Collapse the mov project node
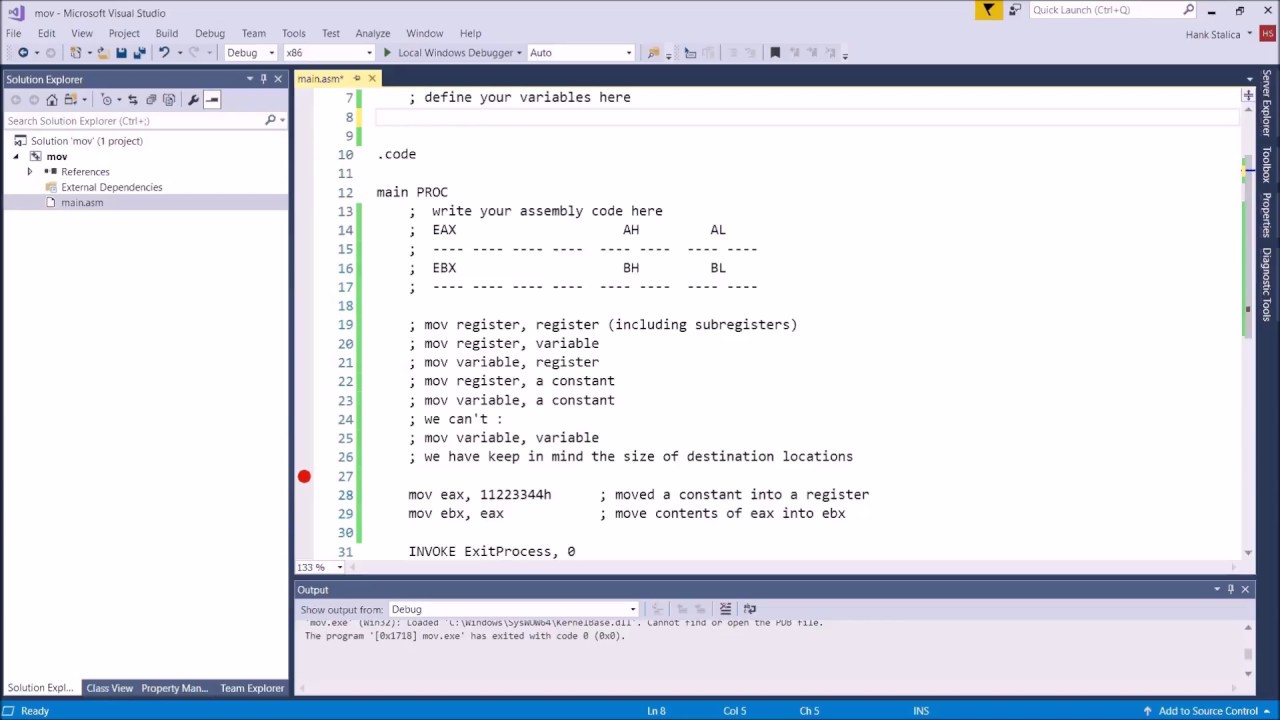The height and width of the screenshot is (720, 1280). click(16, 157)
